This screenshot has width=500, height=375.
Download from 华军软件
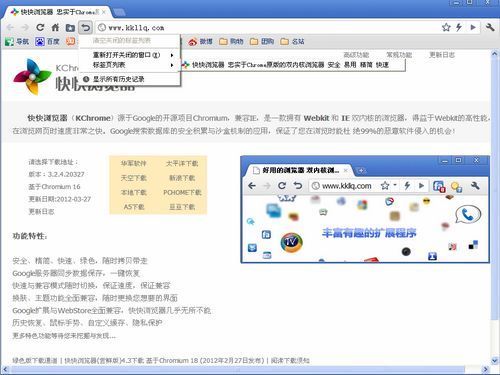tap(133, 163)
